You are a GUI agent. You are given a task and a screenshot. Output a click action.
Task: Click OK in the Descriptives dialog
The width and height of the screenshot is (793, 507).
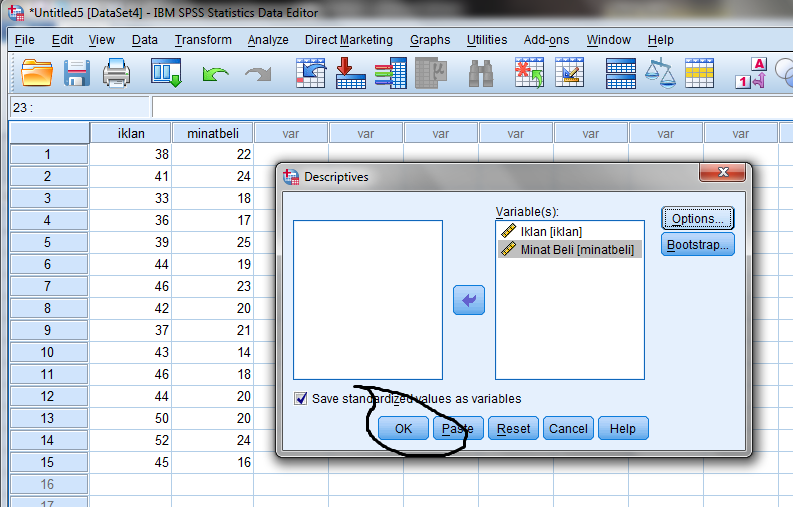coord(403,429)
